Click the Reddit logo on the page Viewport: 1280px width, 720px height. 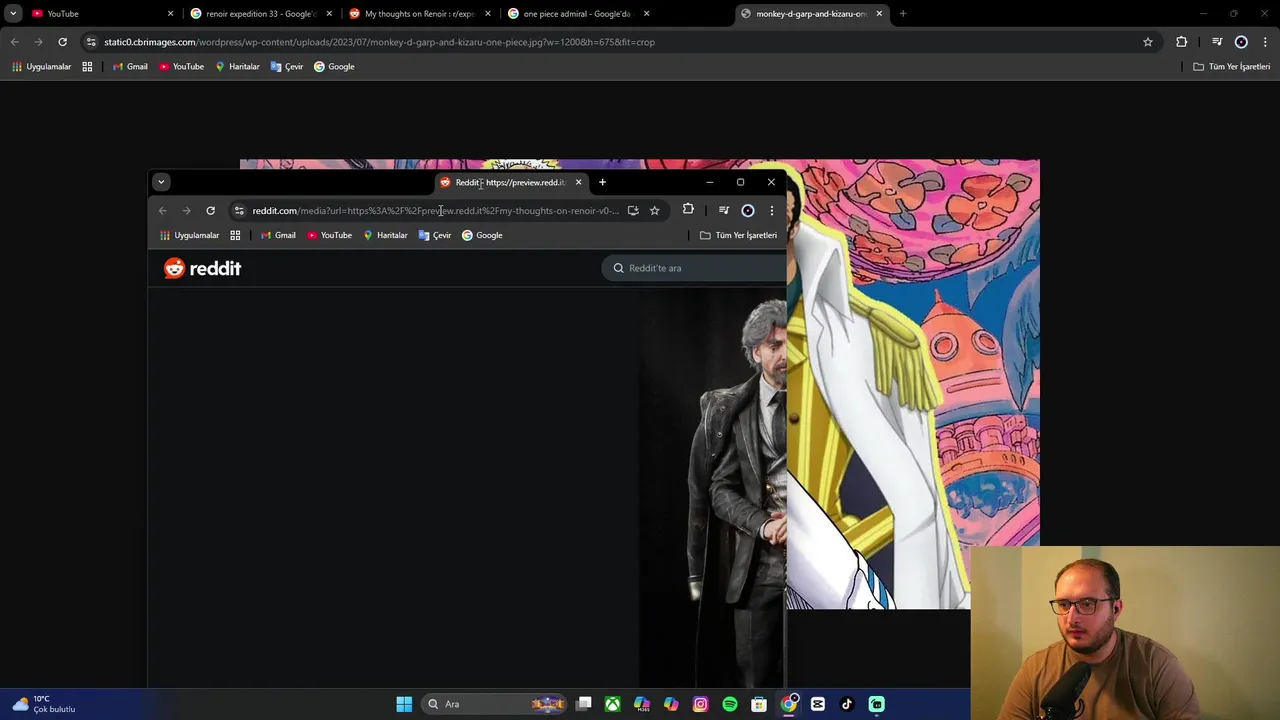[x=203, y=268]
